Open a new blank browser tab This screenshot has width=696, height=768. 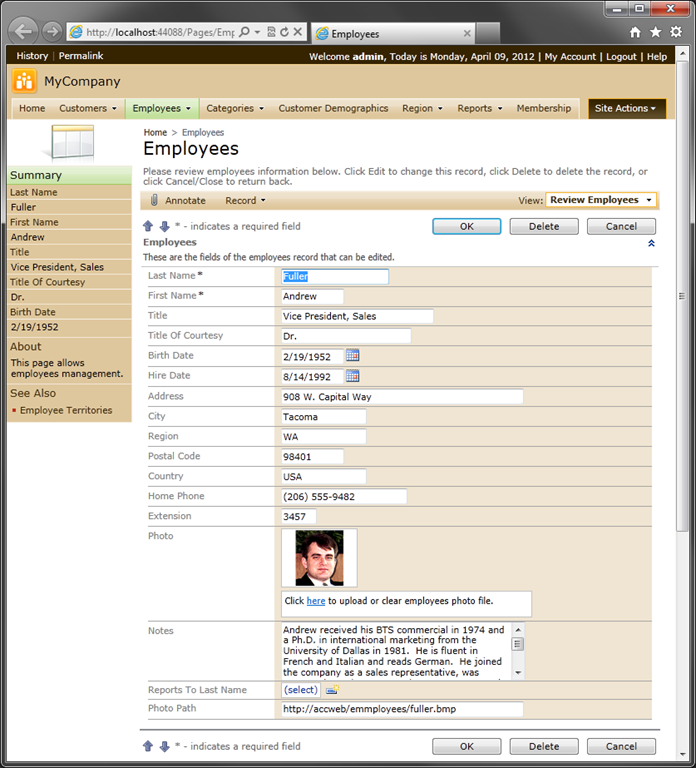(x=487, y=33)
